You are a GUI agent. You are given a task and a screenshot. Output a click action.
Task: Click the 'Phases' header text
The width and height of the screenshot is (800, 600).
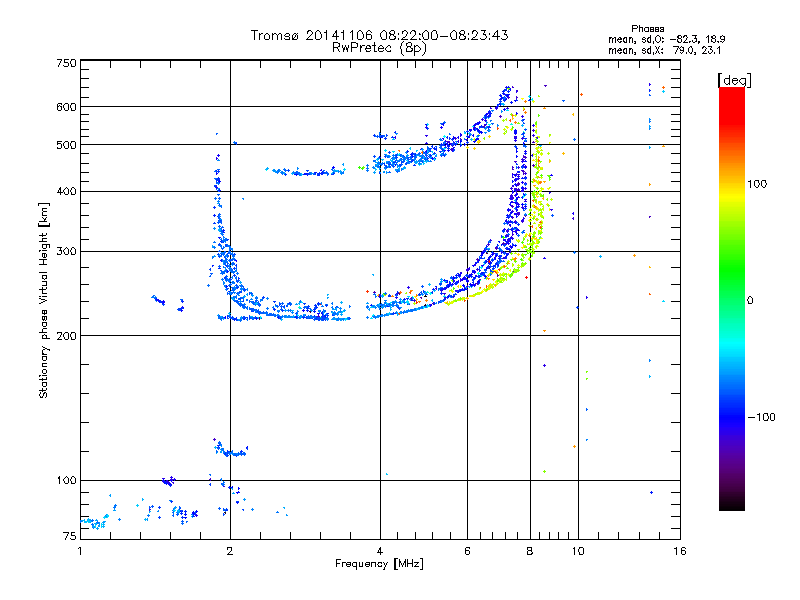[x=647, y=29]
